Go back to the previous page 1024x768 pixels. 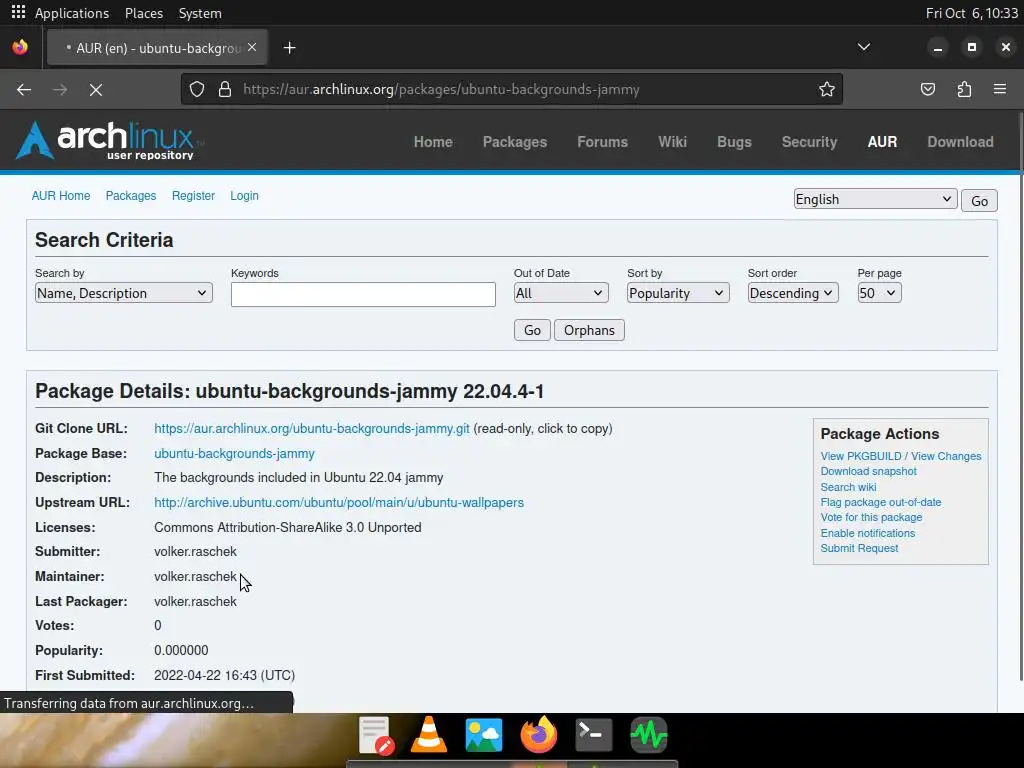[24, 89]
